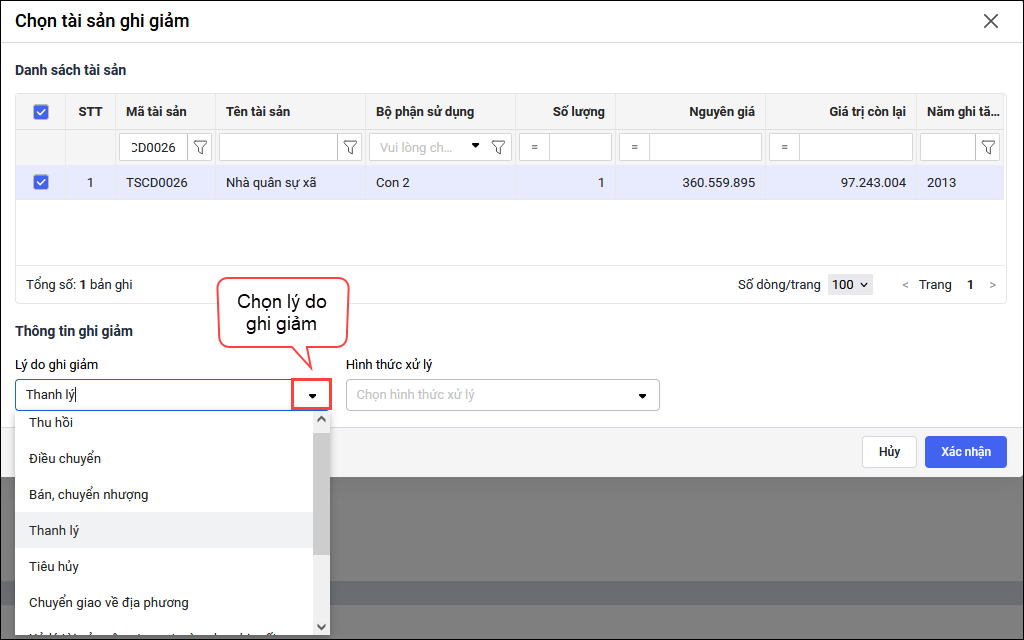Click equals operator in Giá trị còn lại filter
Viewport: 1024px width, 640px height.
(x=784, y=148)
